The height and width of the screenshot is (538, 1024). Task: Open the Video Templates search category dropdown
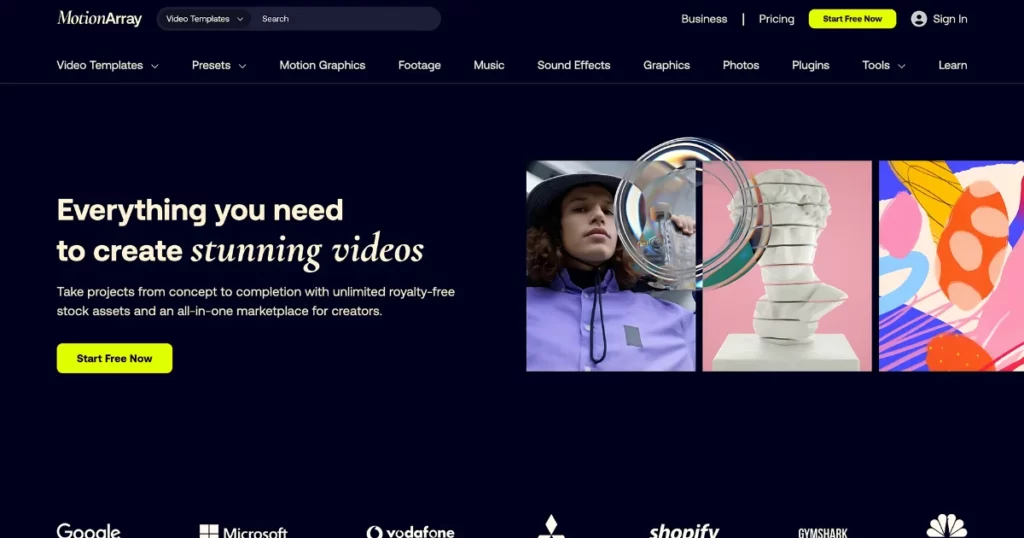click(x=204, y=19)
